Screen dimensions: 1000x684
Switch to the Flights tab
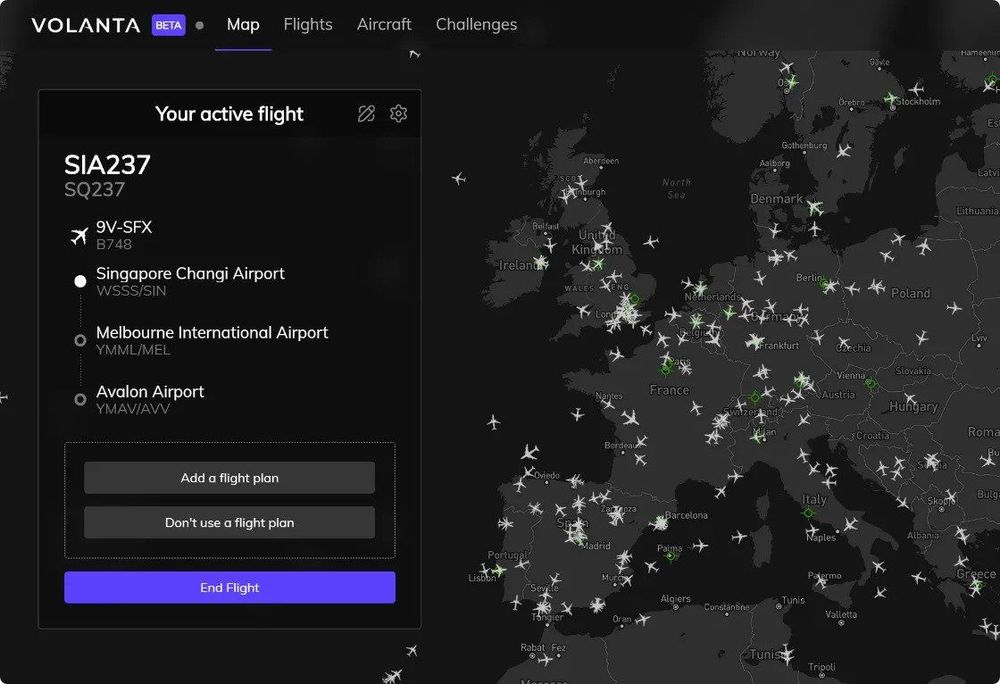pos(308,24)
